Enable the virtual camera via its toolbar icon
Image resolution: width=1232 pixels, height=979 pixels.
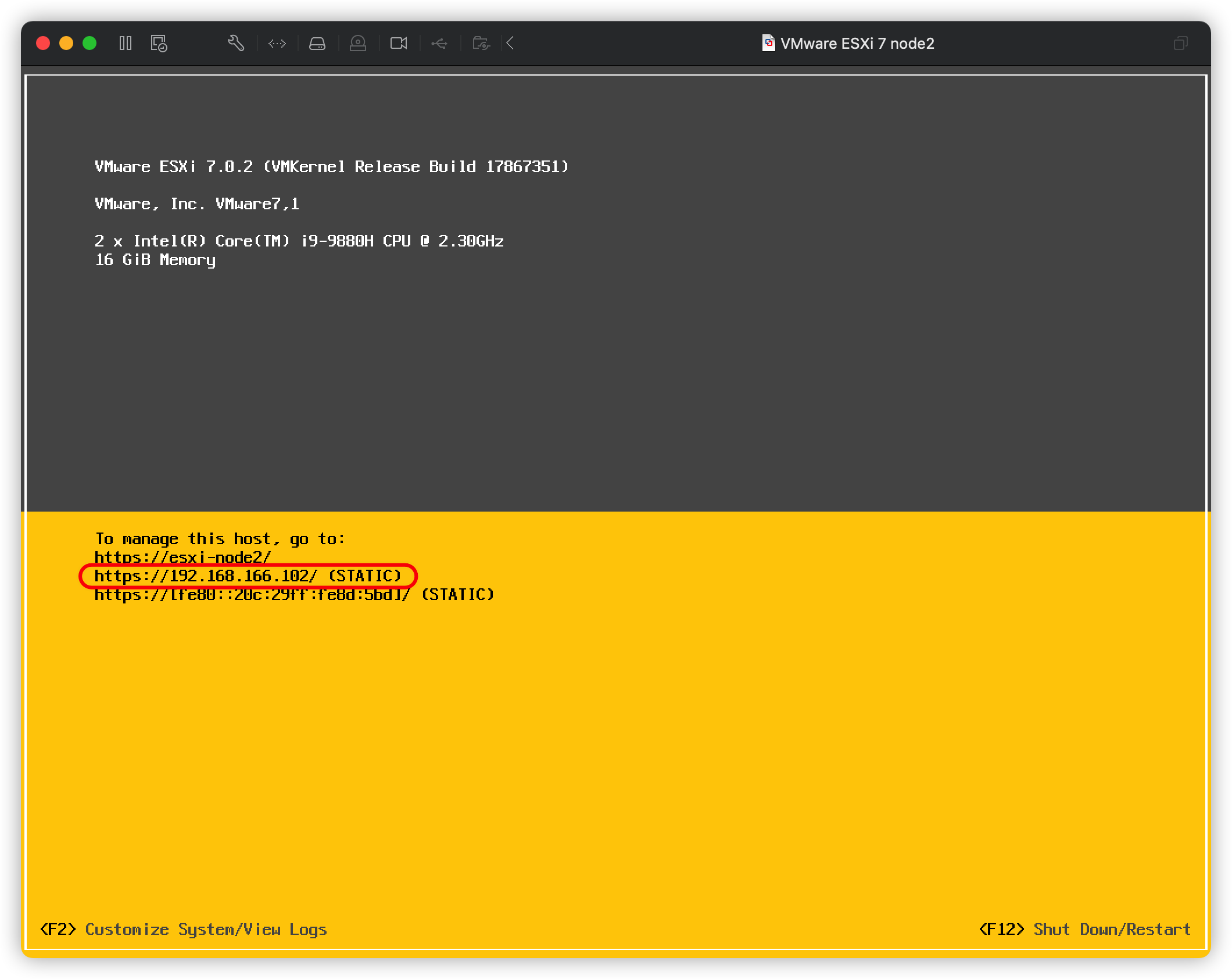tap(399, 43)
